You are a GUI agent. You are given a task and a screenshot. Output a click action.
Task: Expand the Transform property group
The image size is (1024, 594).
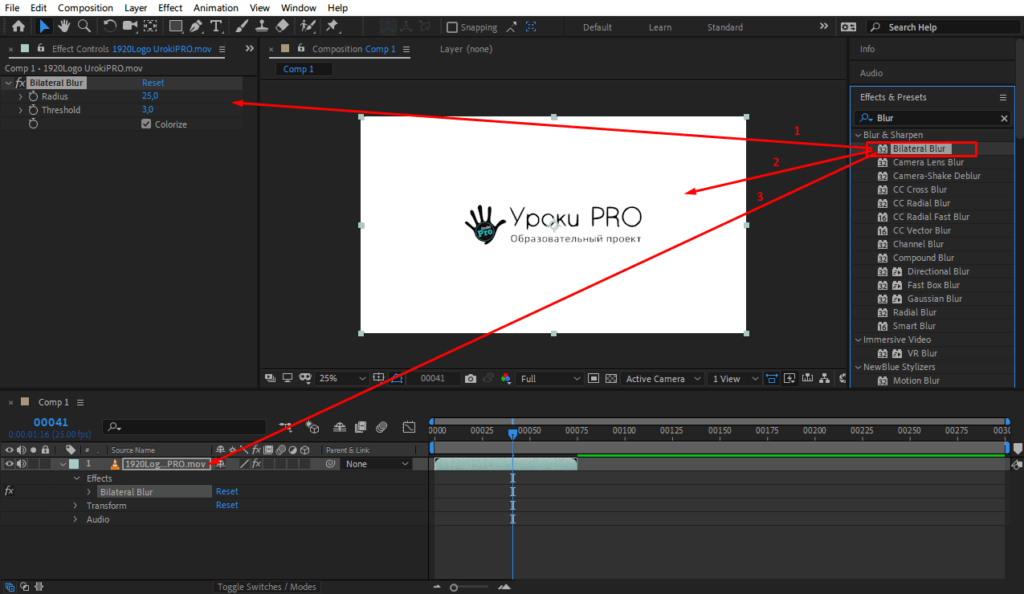(x=74, y=506)
